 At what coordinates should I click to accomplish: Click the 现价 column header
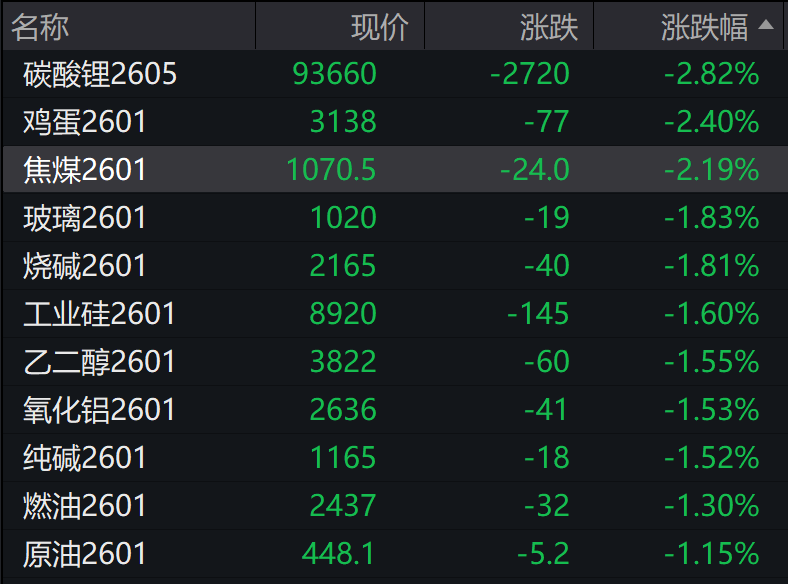coord(380,27)
